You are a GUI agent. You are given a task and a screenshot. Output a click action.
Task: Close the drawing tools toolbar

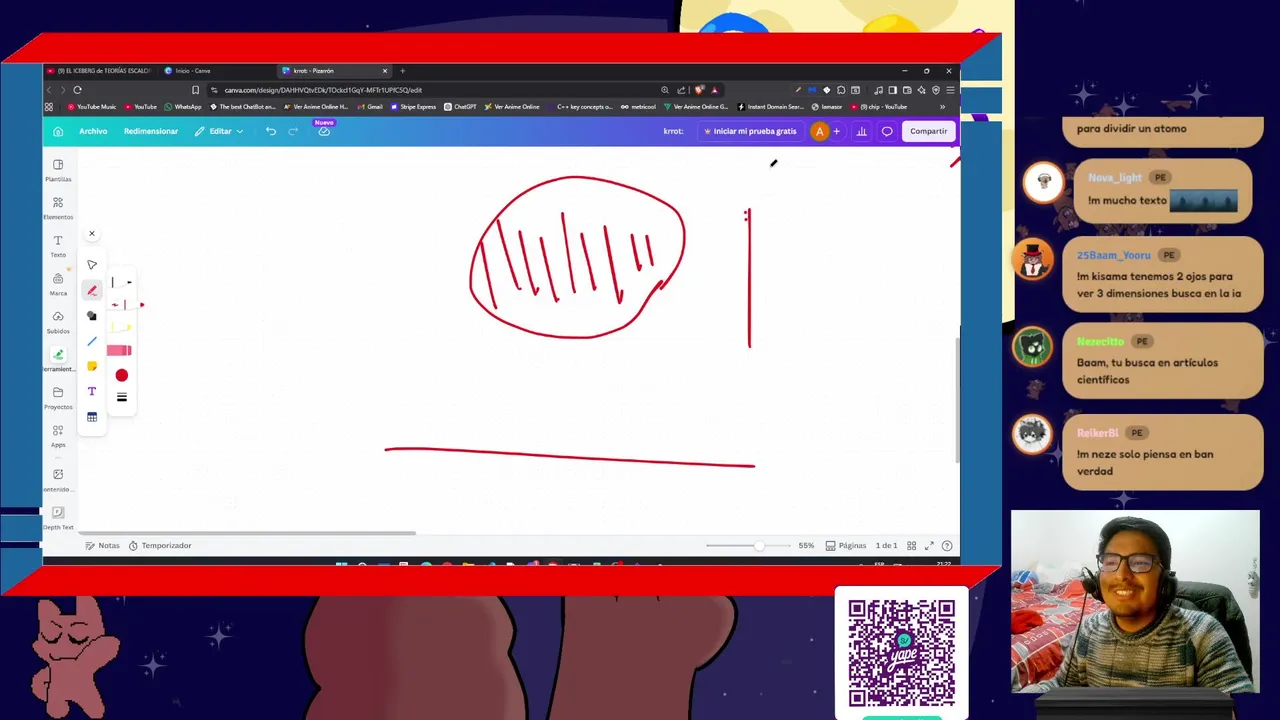coord(91,234)
